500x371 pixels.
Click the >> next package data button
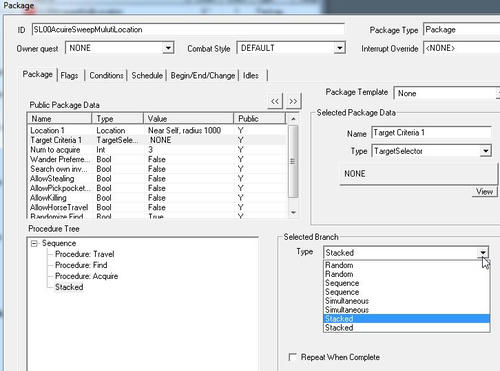[293, 101]
